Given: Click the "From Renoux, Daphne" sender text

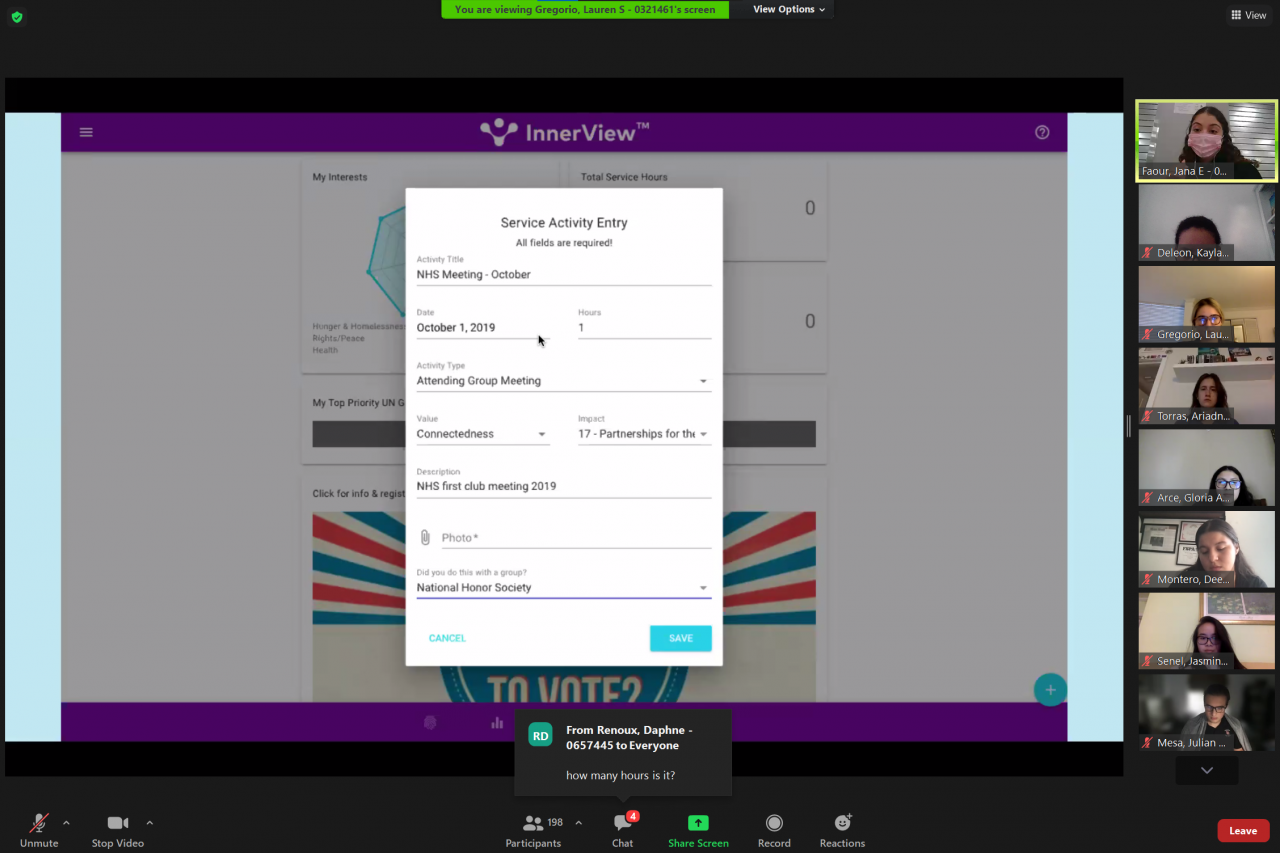Looking at the screenshot, I should point(629,738).
